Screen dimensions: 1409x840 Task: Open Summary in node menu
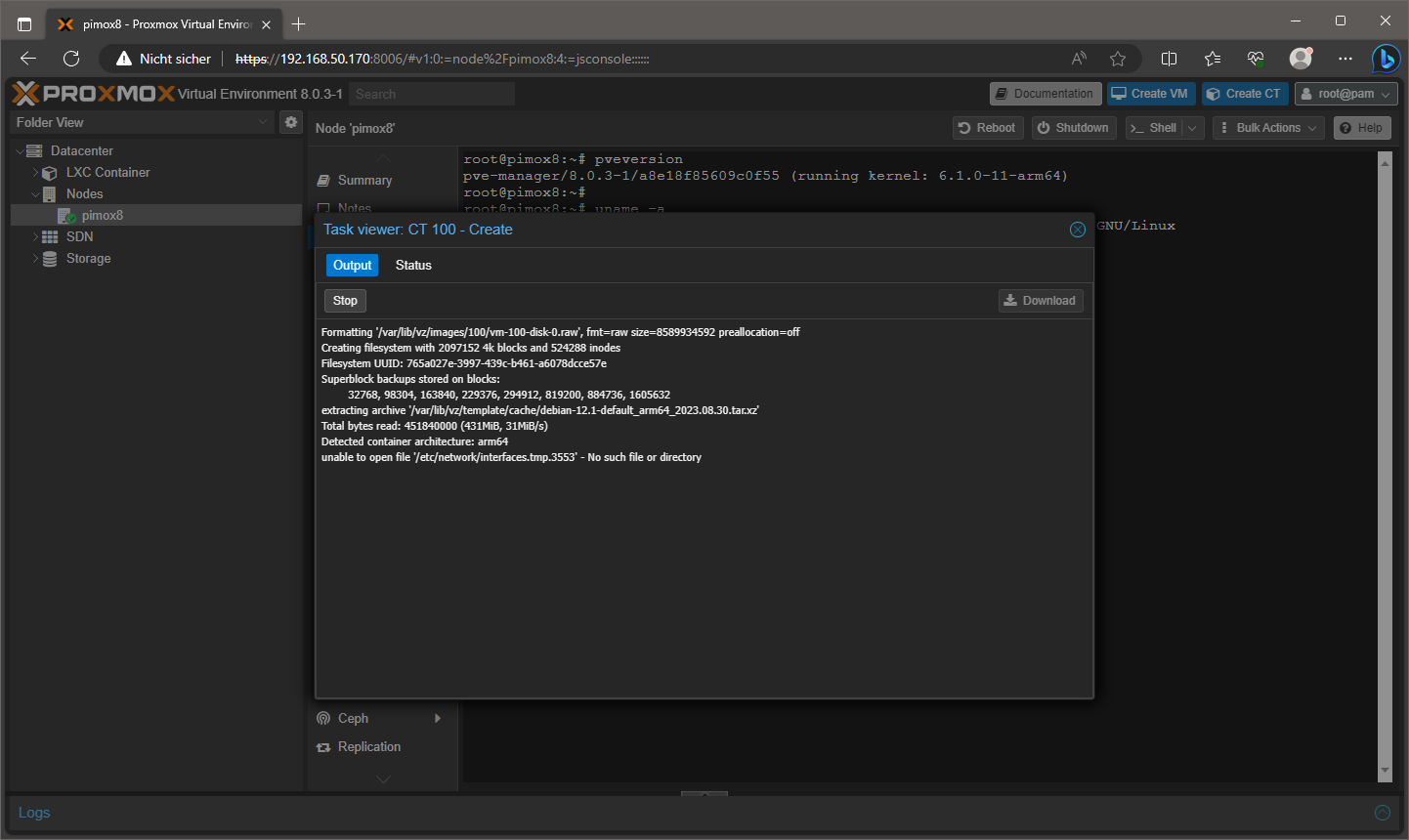pos(364,181)
